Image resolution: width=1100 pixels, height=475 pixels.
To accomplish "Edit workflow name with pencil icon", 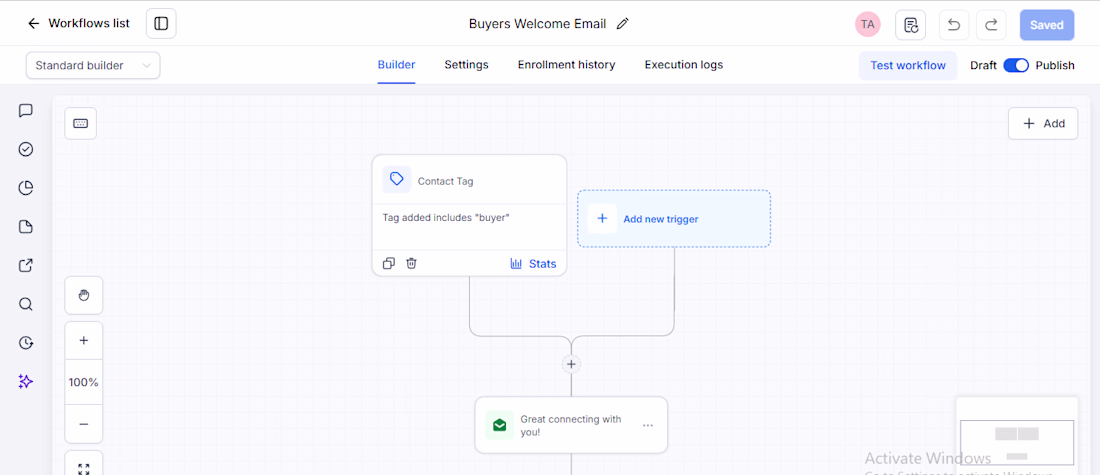I will 622,24.
